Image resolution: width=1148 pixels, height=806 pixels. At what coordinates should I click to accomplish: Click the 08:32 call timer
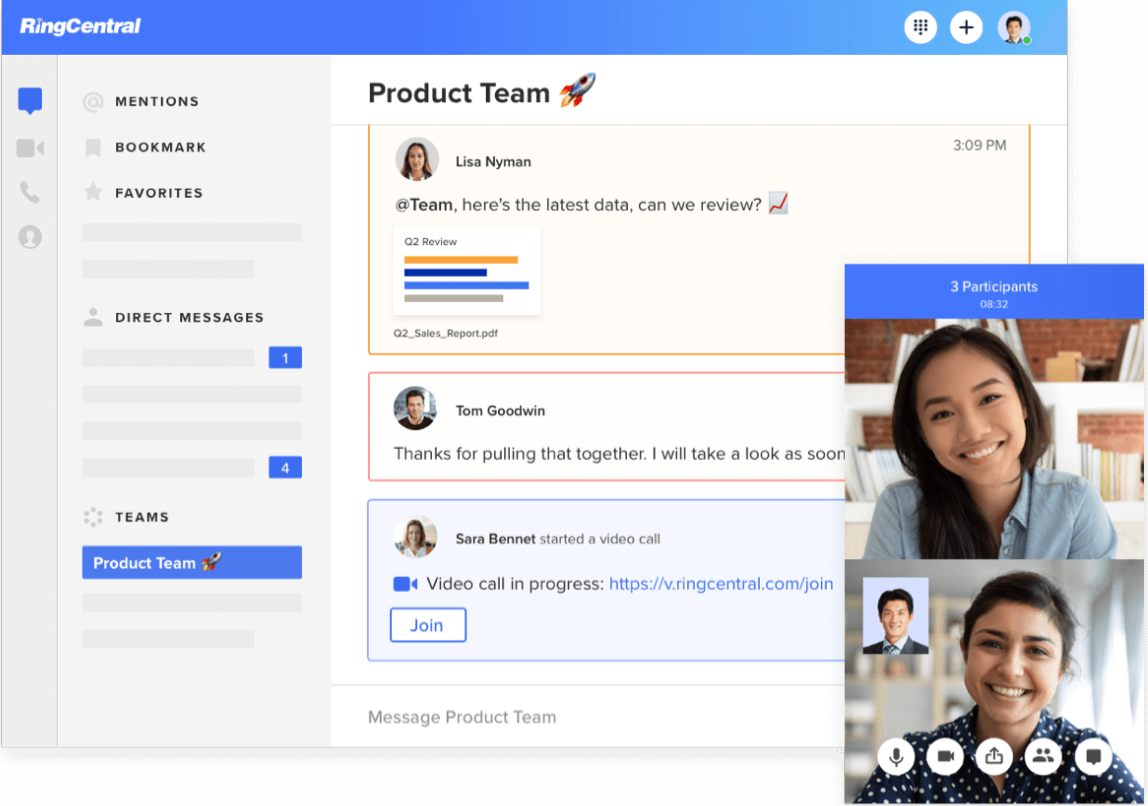(994, 305)
